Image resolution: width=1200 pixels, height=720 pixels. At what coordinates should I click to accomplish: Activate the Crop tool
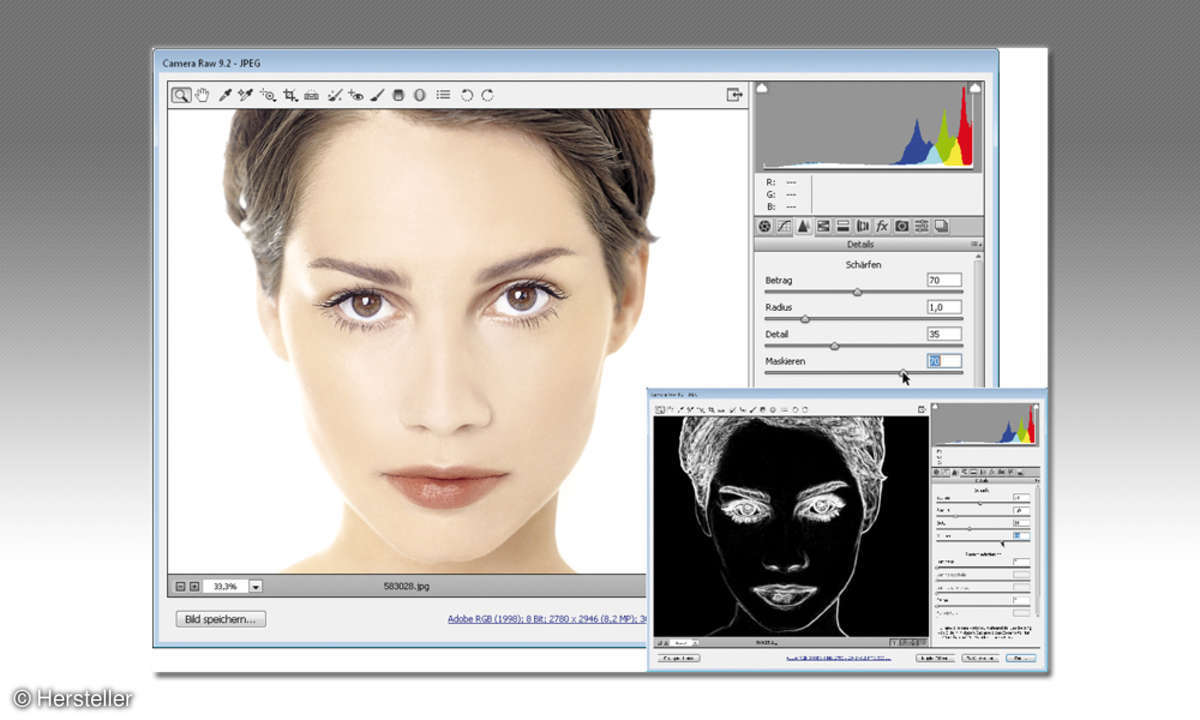(290, 95)
